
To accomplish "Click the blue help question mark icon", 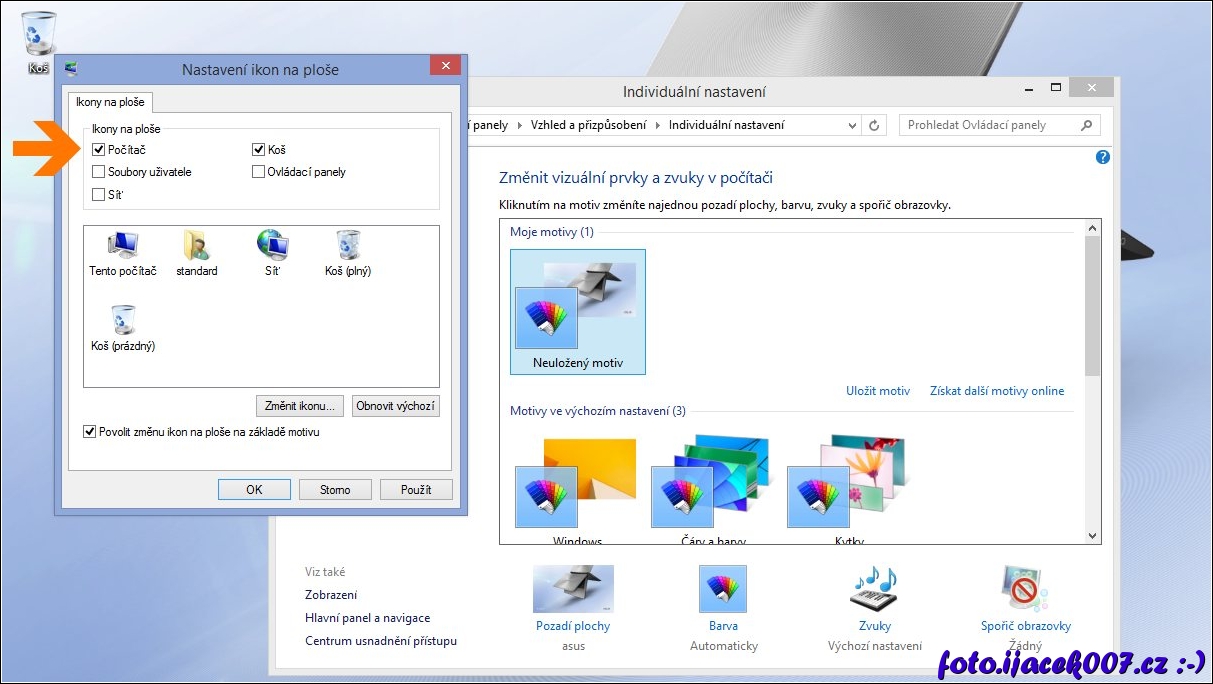I will coord(1103,157).
